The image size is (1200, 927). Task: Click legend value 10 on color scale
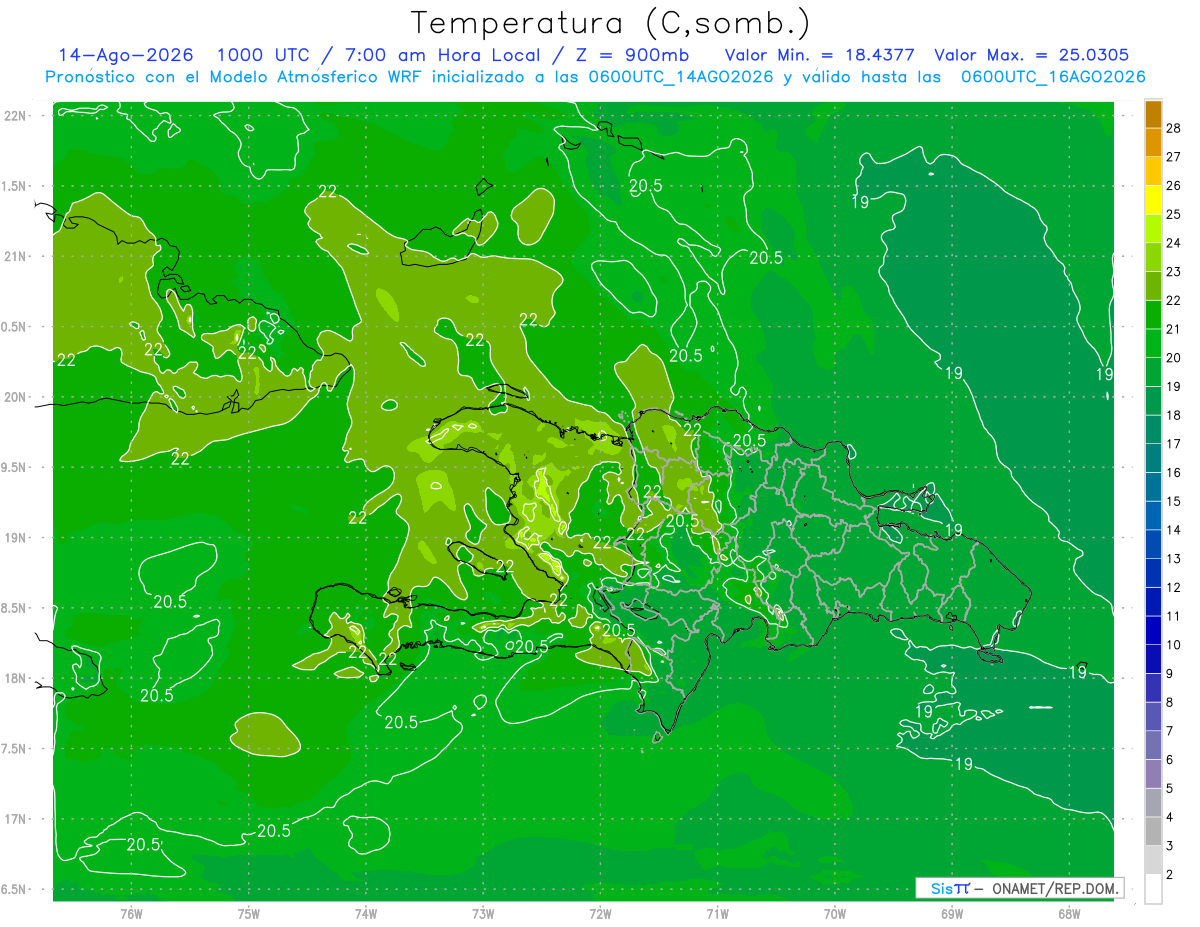point(1174,645)
